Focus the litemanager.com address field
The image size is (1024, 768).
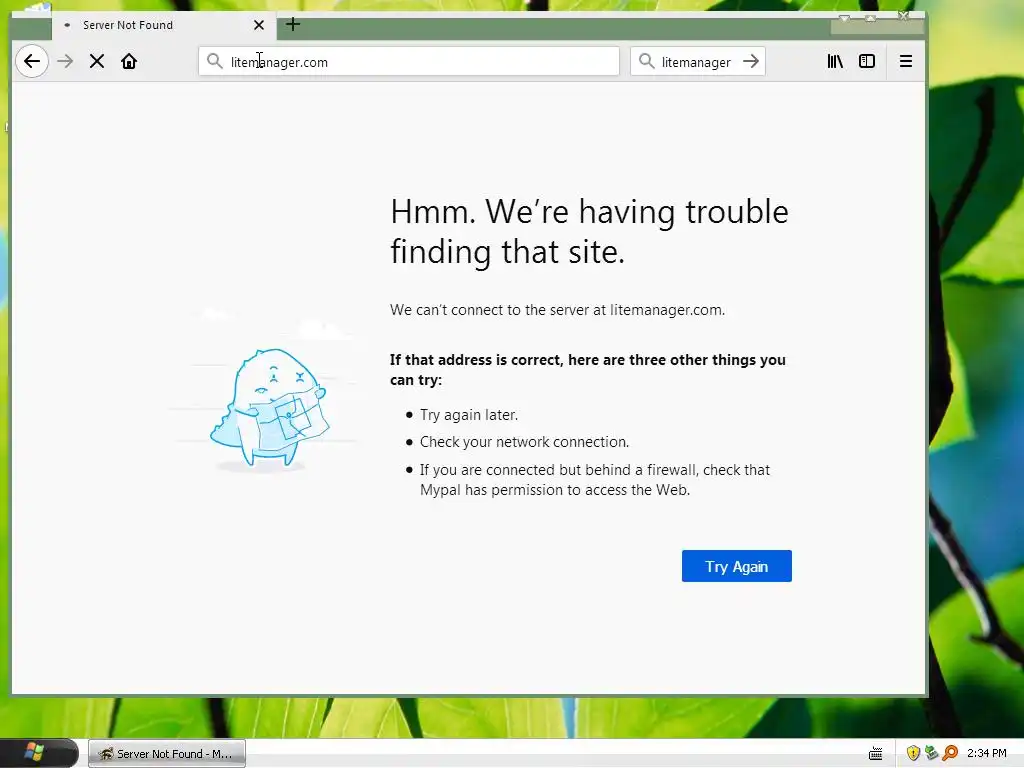pos(409,61)
